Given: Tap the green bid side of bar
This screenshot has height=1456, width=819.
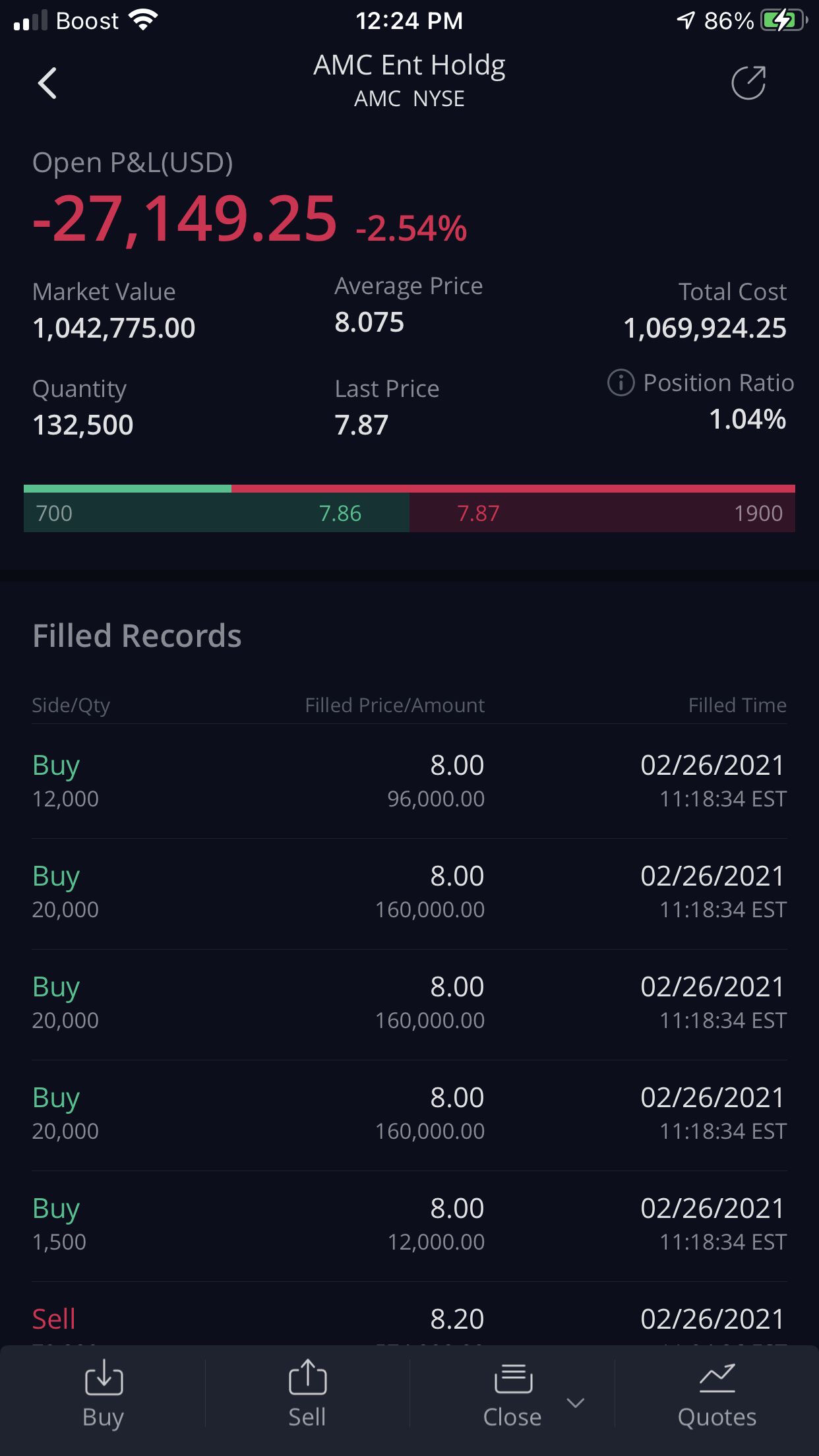Looking at the screenshot, I should click(x=216, y=513).
